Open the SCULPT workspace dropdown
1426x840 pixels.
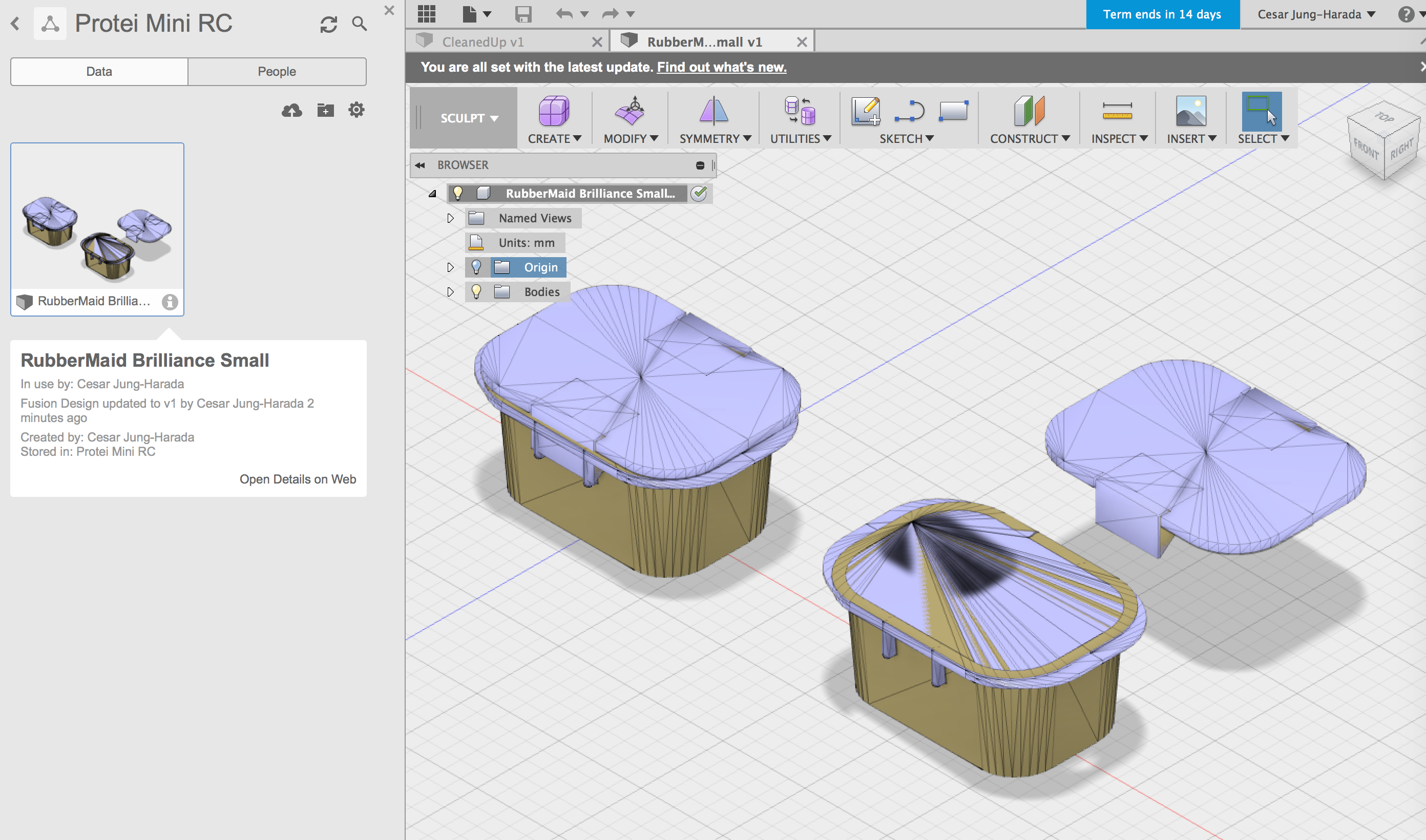pyautogui.click(x=469, y=118)
